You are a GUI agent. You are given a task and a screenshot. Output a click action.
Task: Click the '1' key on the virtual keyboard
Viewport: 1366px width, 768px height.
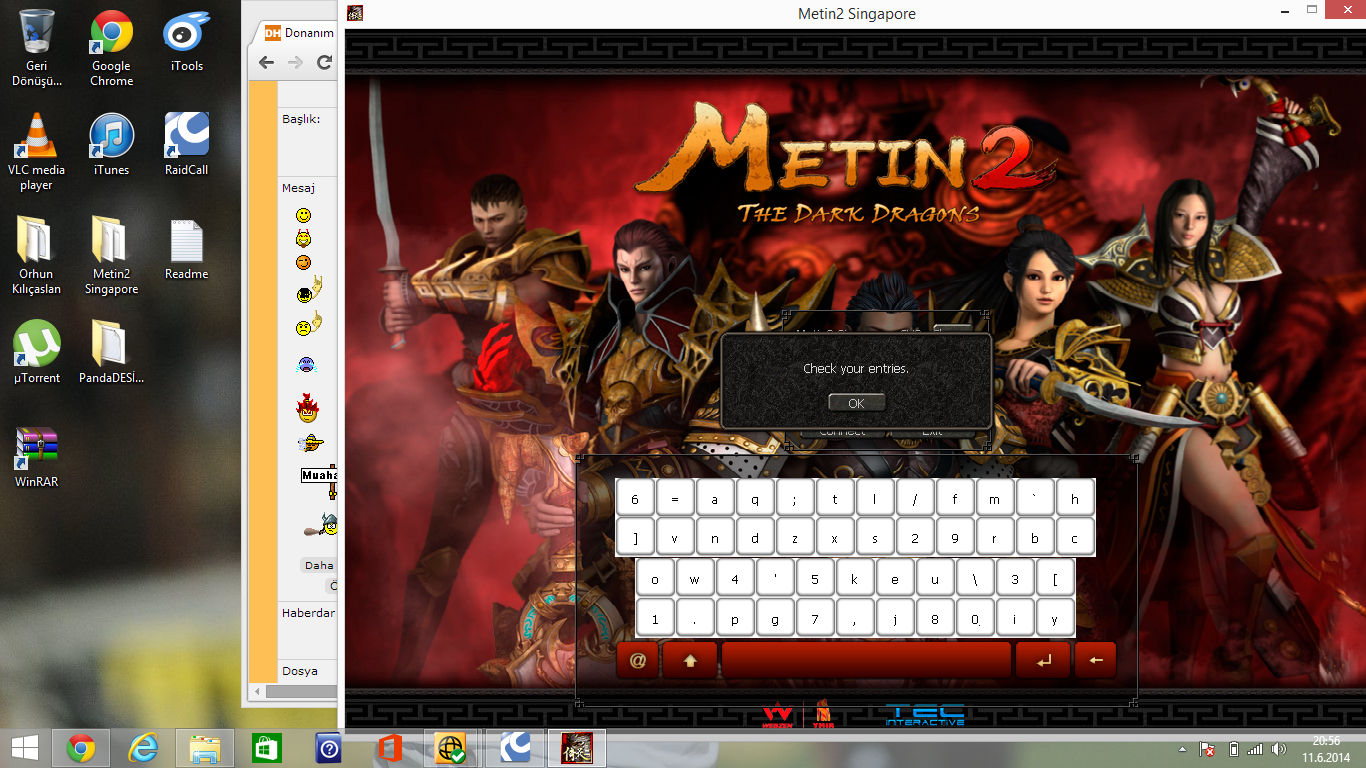coord(655,619)
